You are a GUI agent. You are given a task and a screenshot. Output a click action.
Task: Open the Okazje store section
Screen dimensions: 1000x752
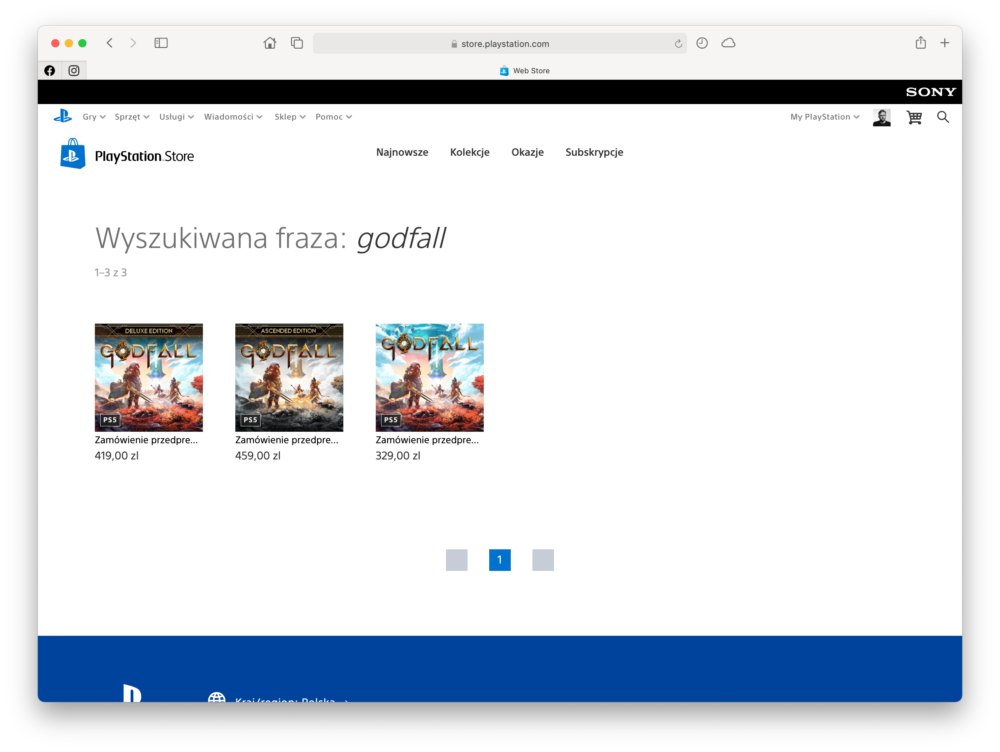click(527, 152)
